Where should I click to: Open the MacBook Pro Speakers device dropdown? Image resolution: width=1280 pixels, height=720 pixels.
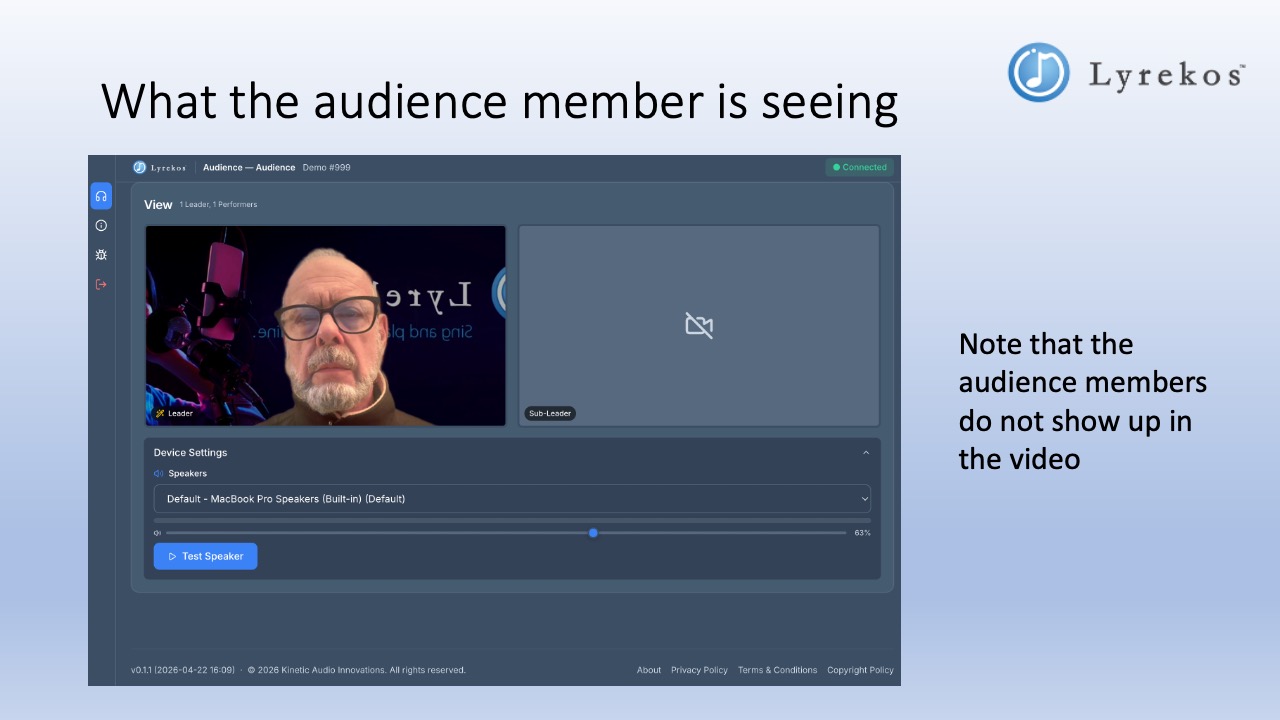click(x=511, y=498)
